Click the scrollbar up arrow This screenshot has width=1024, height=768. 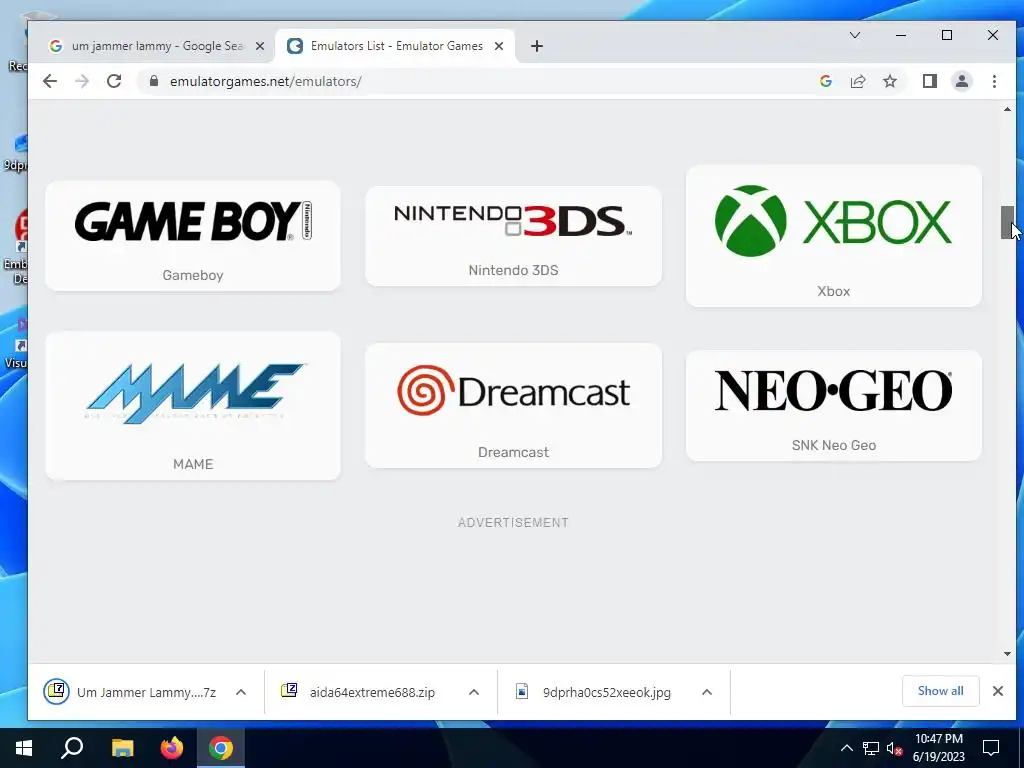point(1007,109)
